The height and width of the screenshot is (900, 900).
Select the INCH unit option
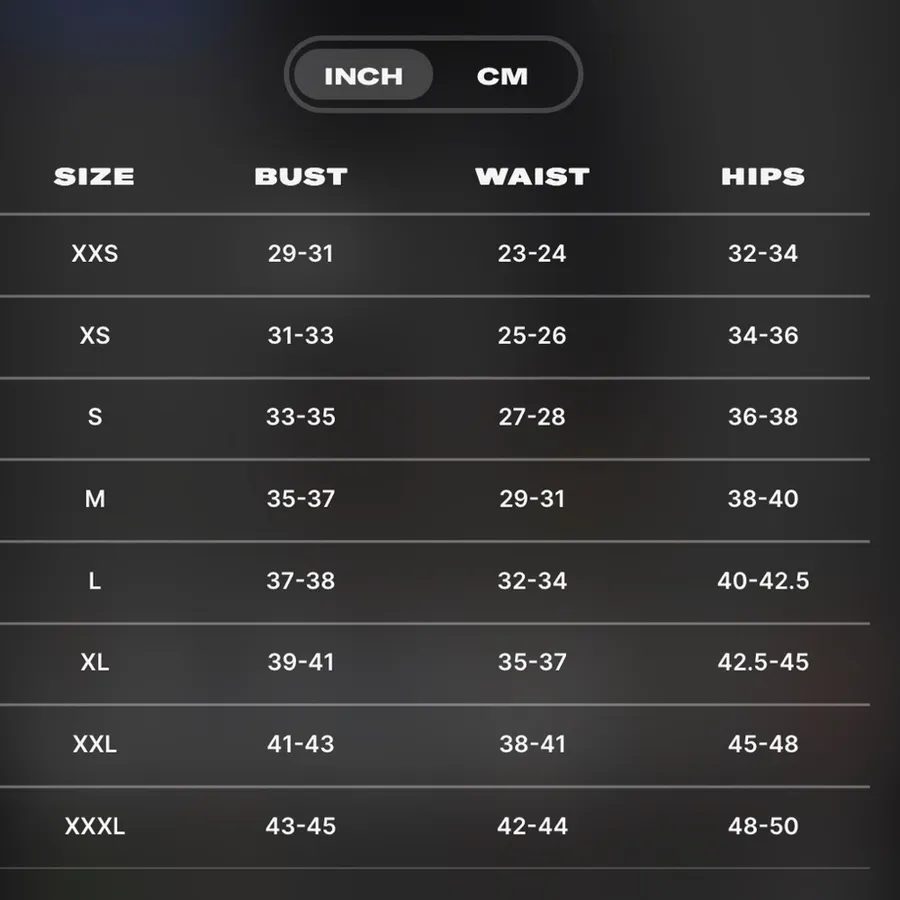pyautogui.click(x=363, y=75)
